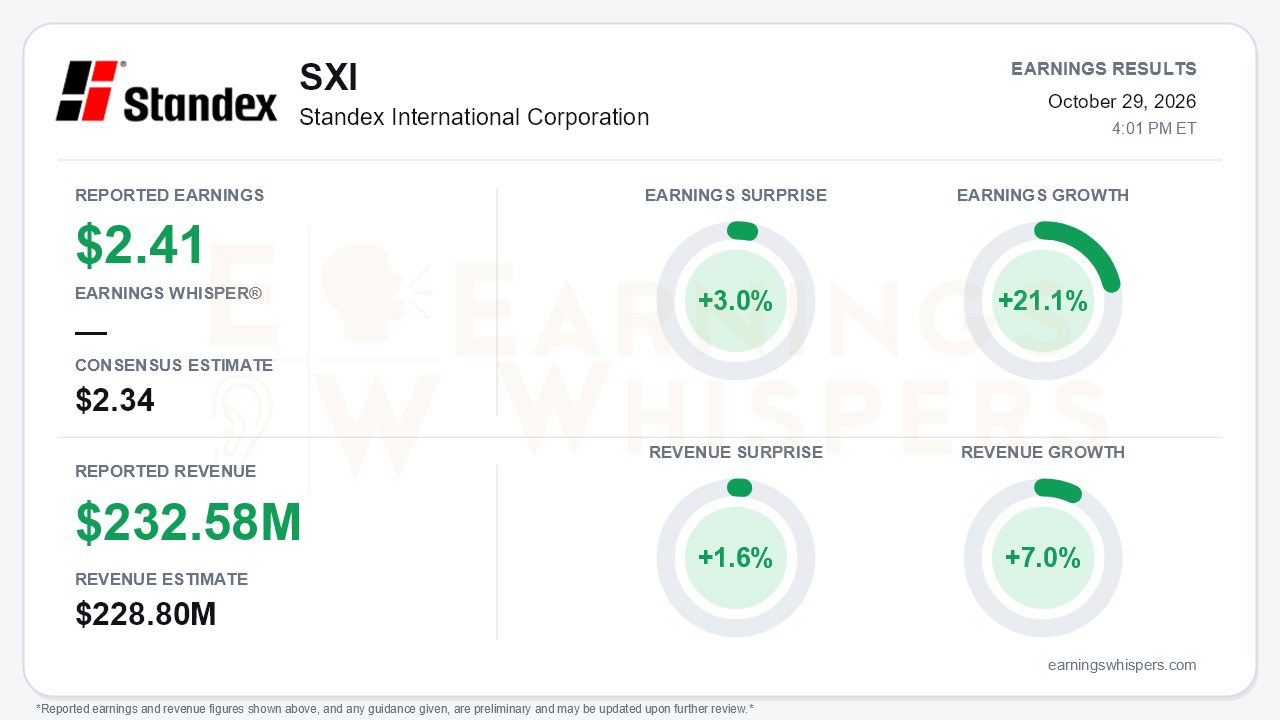
Task: Click the REVENUE SURPRISE heading
Action: (x=736, y=452)
